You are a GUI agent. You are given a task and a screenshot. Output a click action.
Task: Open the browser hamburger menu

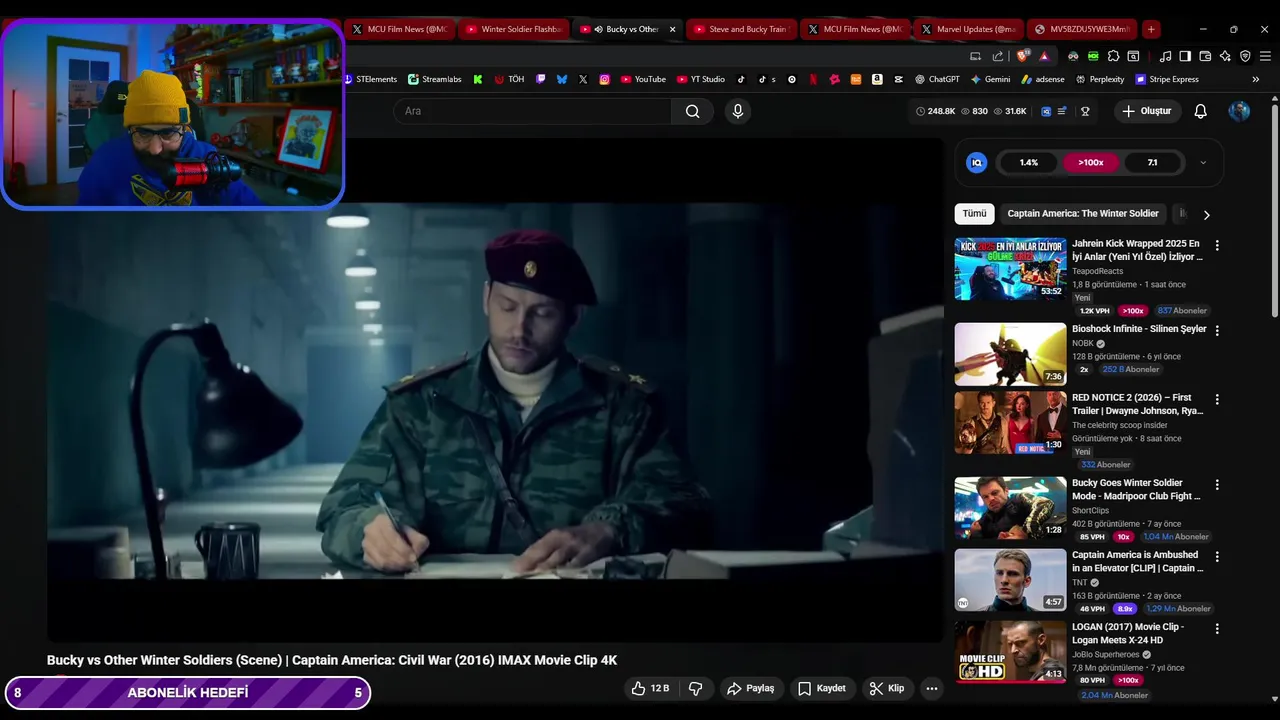(1265, 56)
